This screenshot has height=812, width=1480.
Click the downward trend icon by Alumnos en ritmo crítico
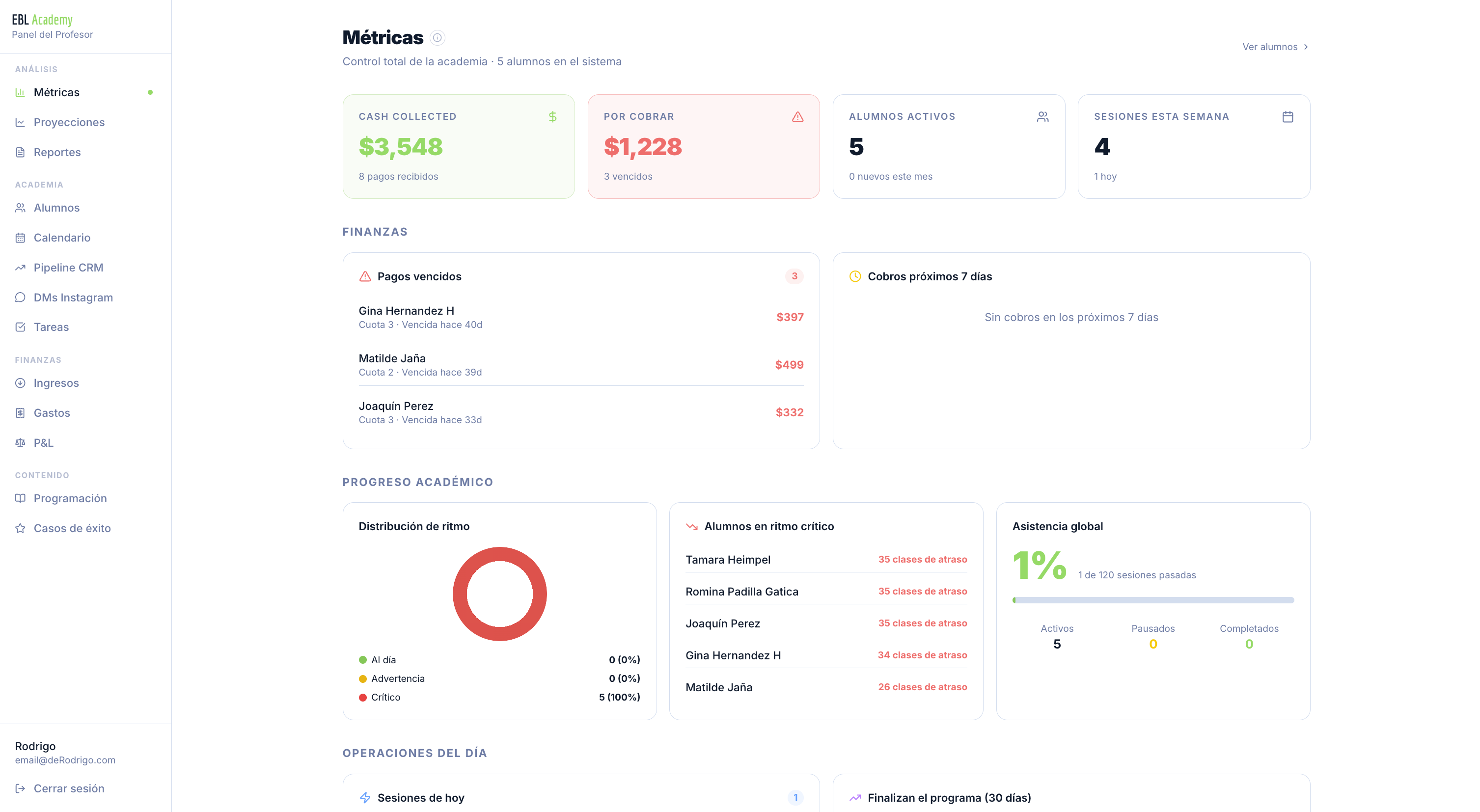point(692,527)
